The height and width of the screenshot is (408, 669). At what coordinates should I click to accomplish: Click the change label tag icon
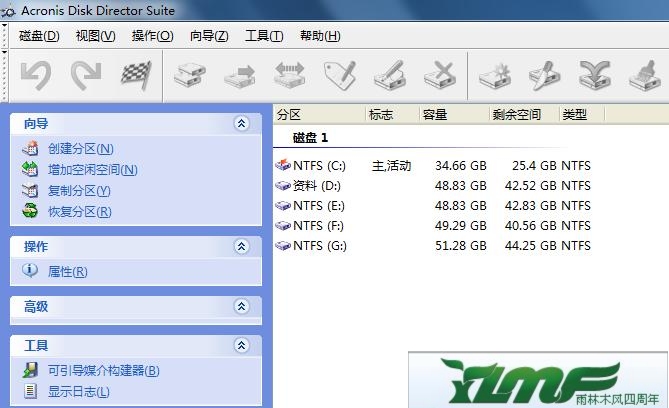(340, 76)
